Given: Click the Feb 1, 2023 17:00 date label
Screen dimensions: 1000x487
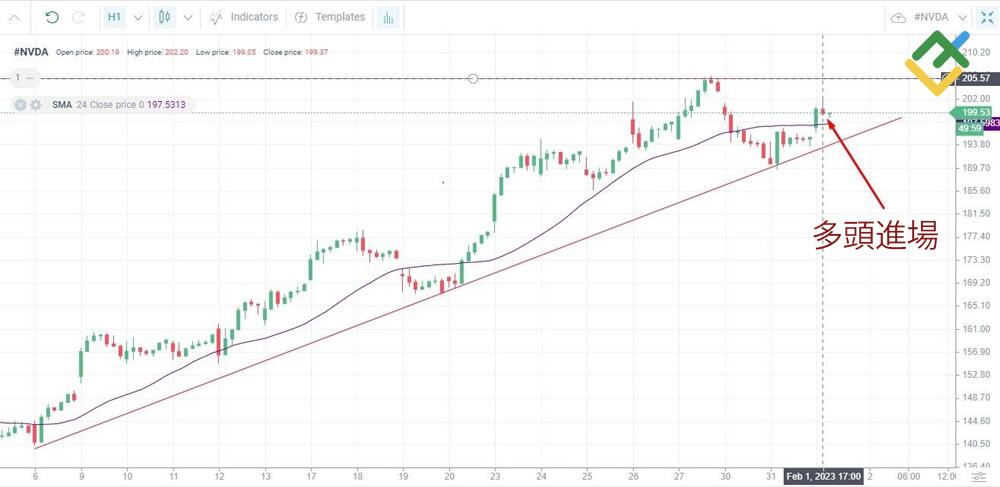Looking at the screenshot, I should pyautogui.click(x=823, y=477).
